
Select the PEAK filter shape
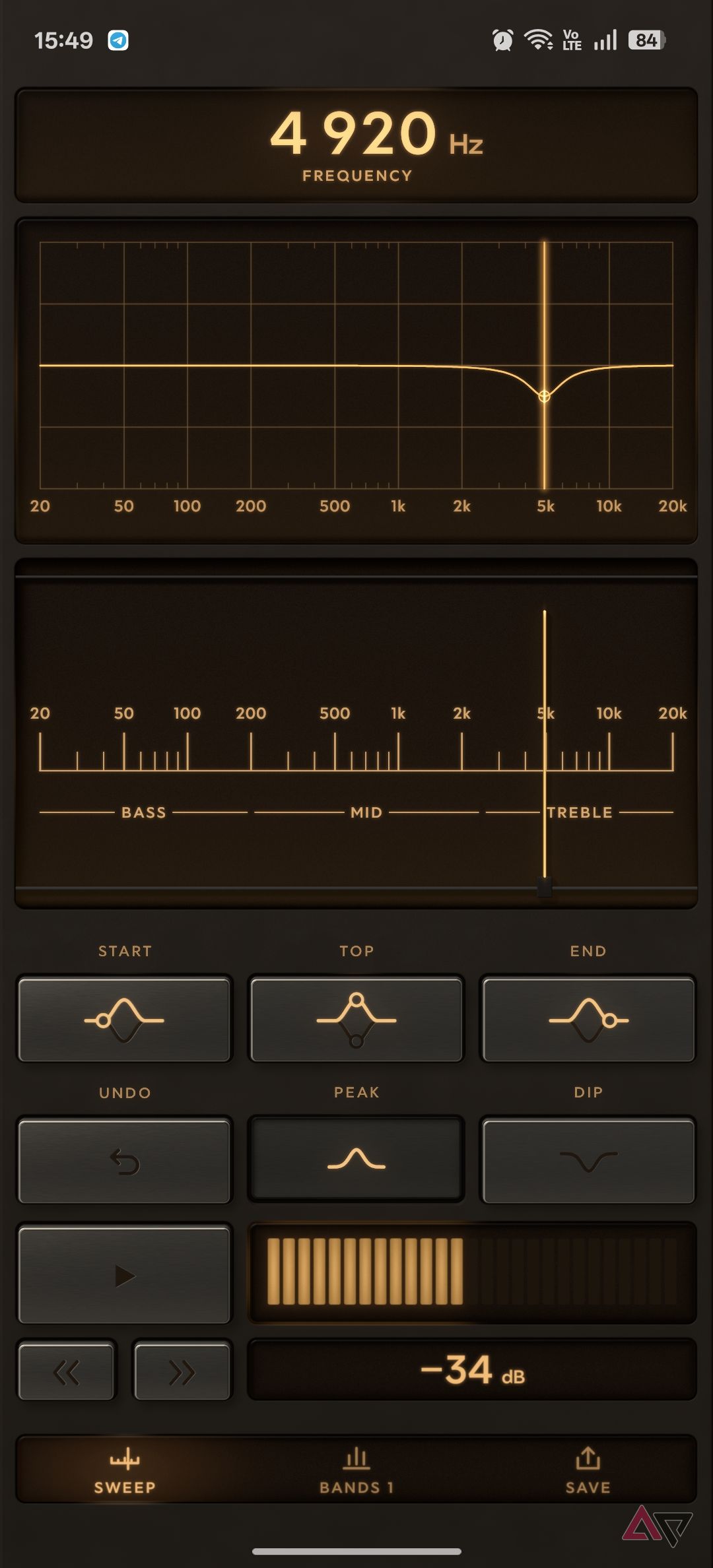(356, 1159)
